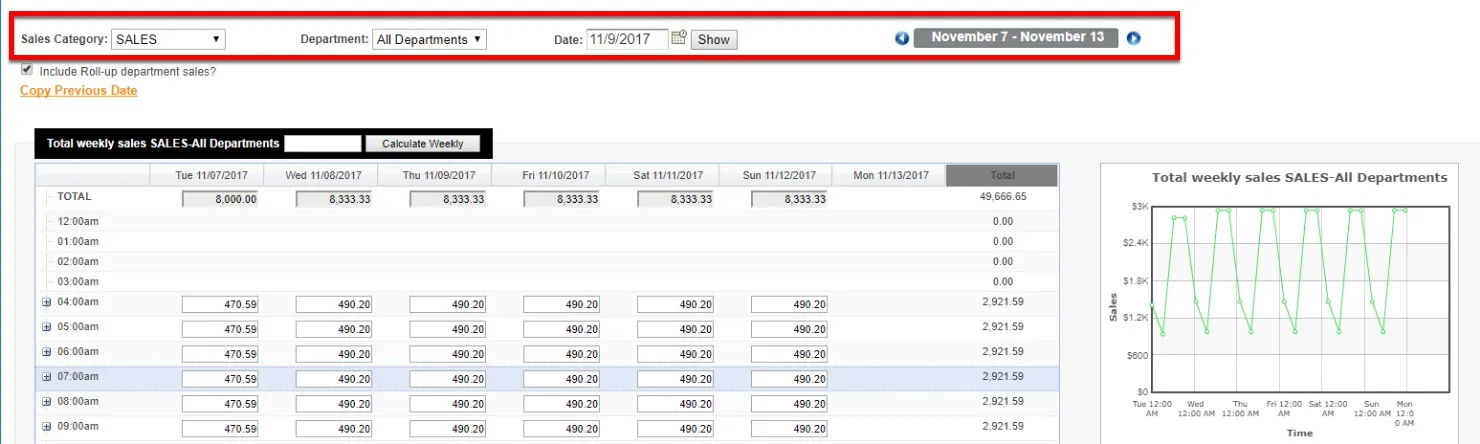Click Sunday TOTAL field 8,333.33
Image resolution: width=1480 pixels, height=444 pixels.
(x=790, y=199)
